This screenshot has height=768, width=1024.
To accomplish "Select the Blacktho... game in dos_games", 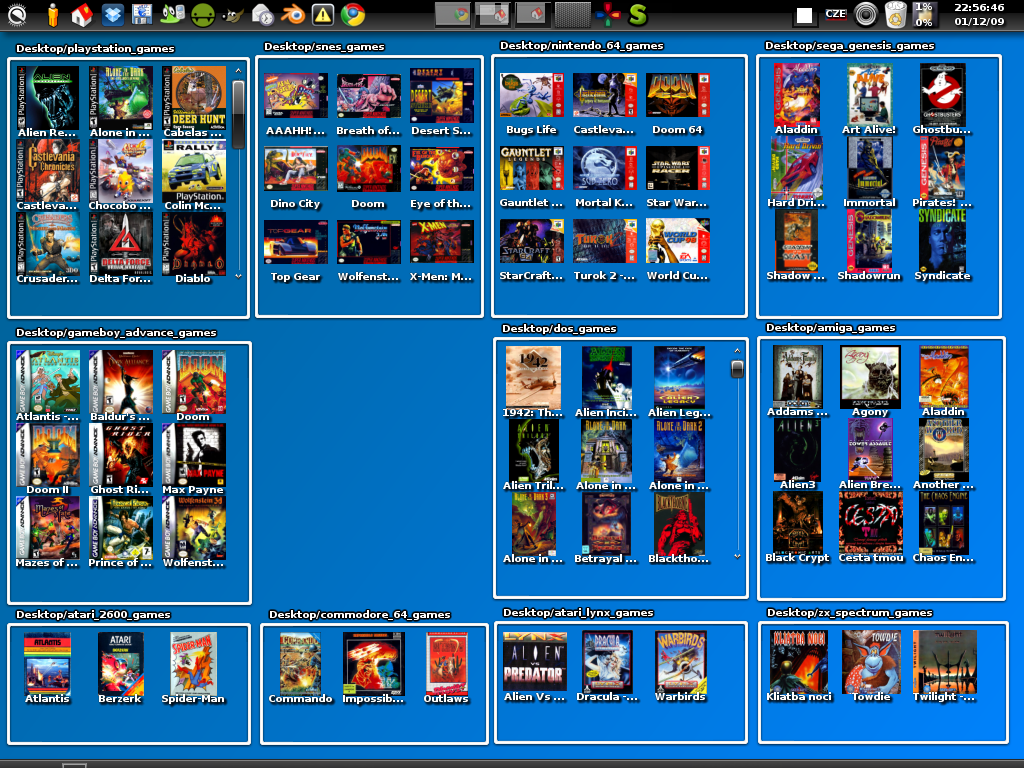I will (679, 528).
